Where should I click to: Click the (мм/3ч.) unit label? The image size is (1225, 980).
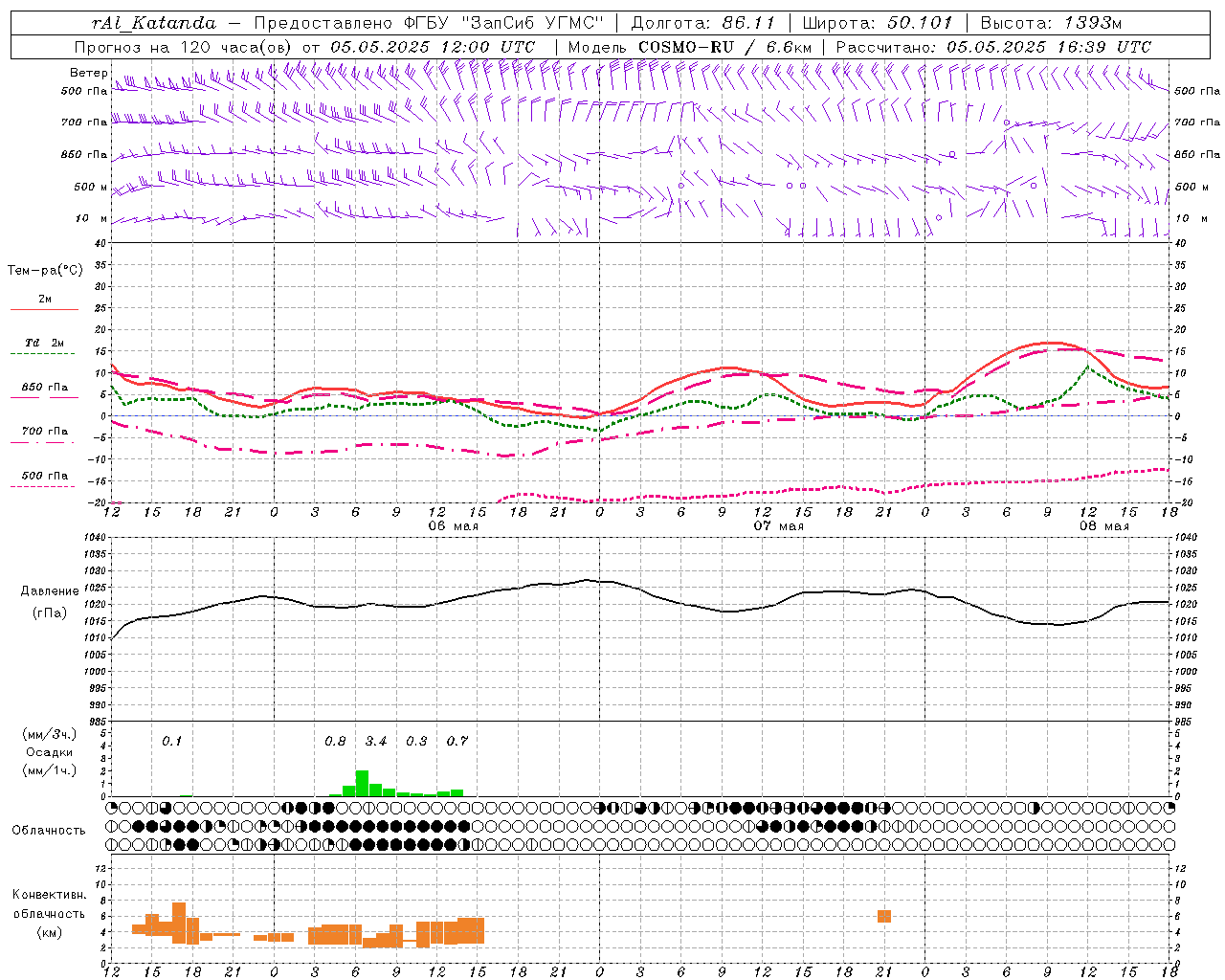click(x=50, y=735)
